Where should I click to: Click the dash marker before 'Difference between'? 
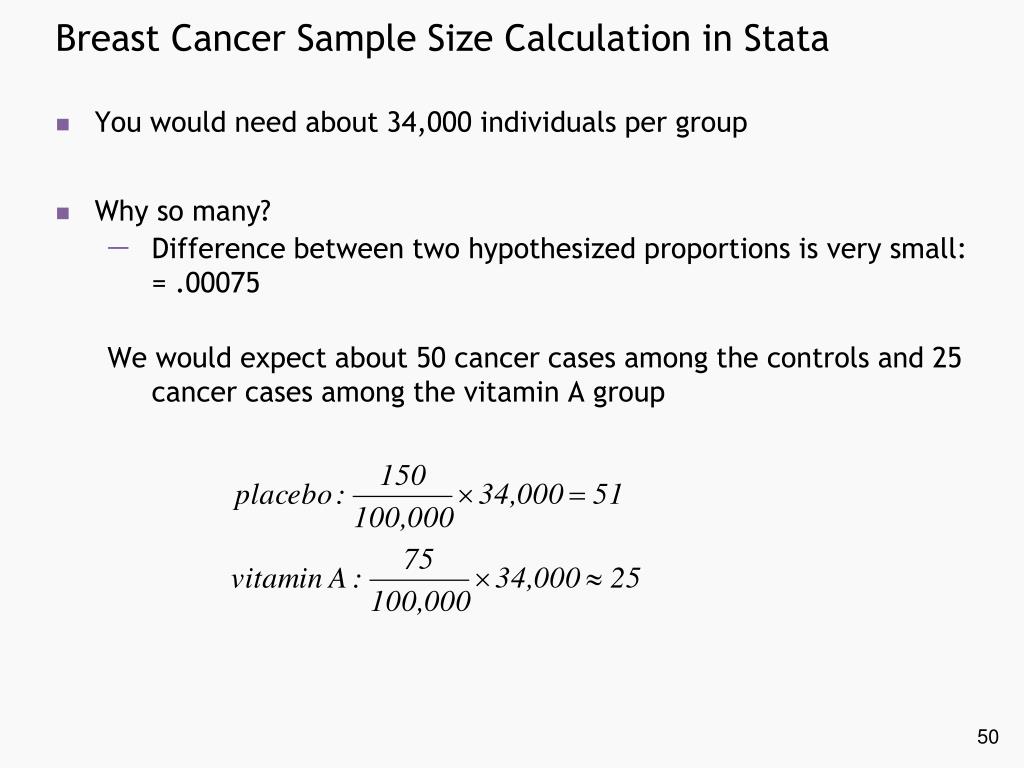point(118,248)
